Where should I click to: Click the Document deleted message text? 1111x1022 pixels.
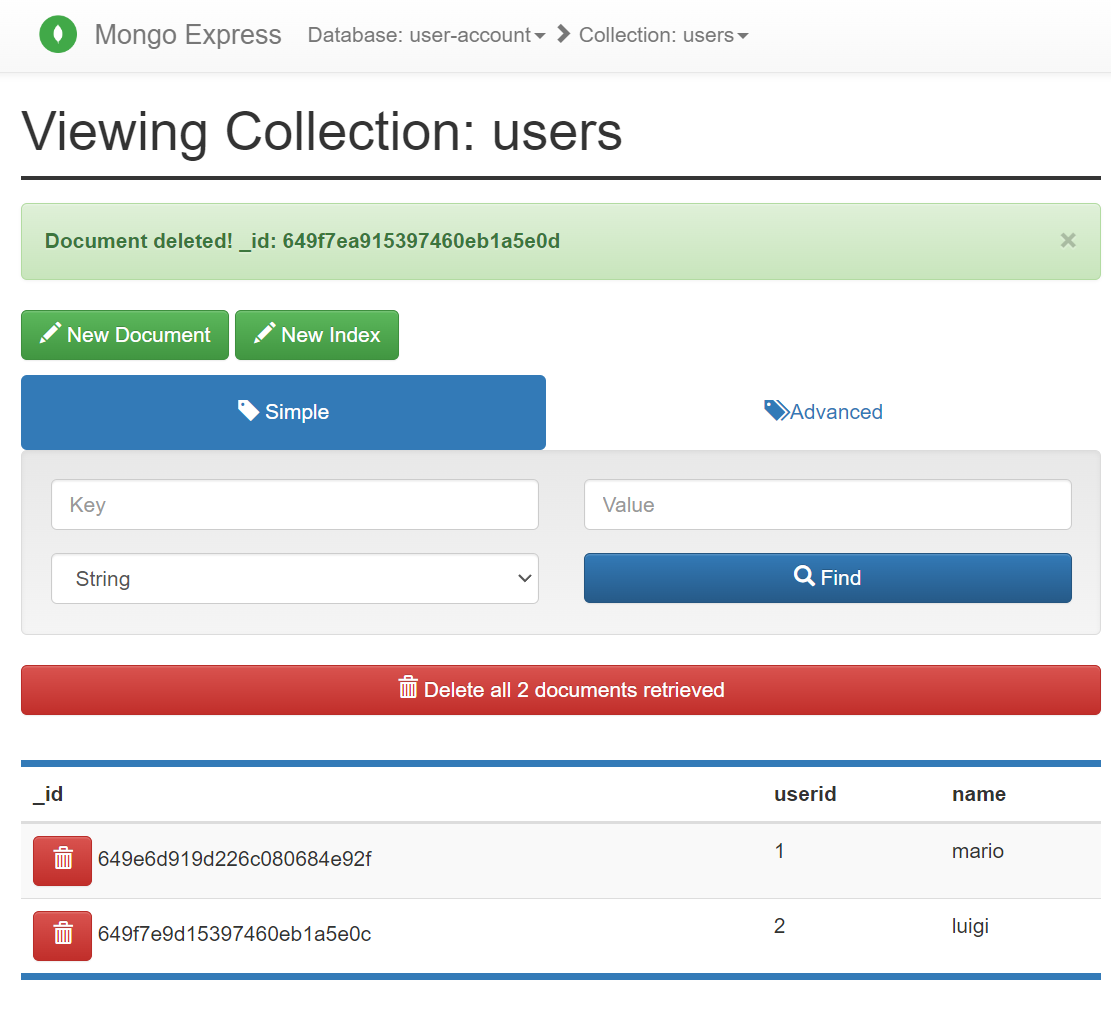[303, 241]
